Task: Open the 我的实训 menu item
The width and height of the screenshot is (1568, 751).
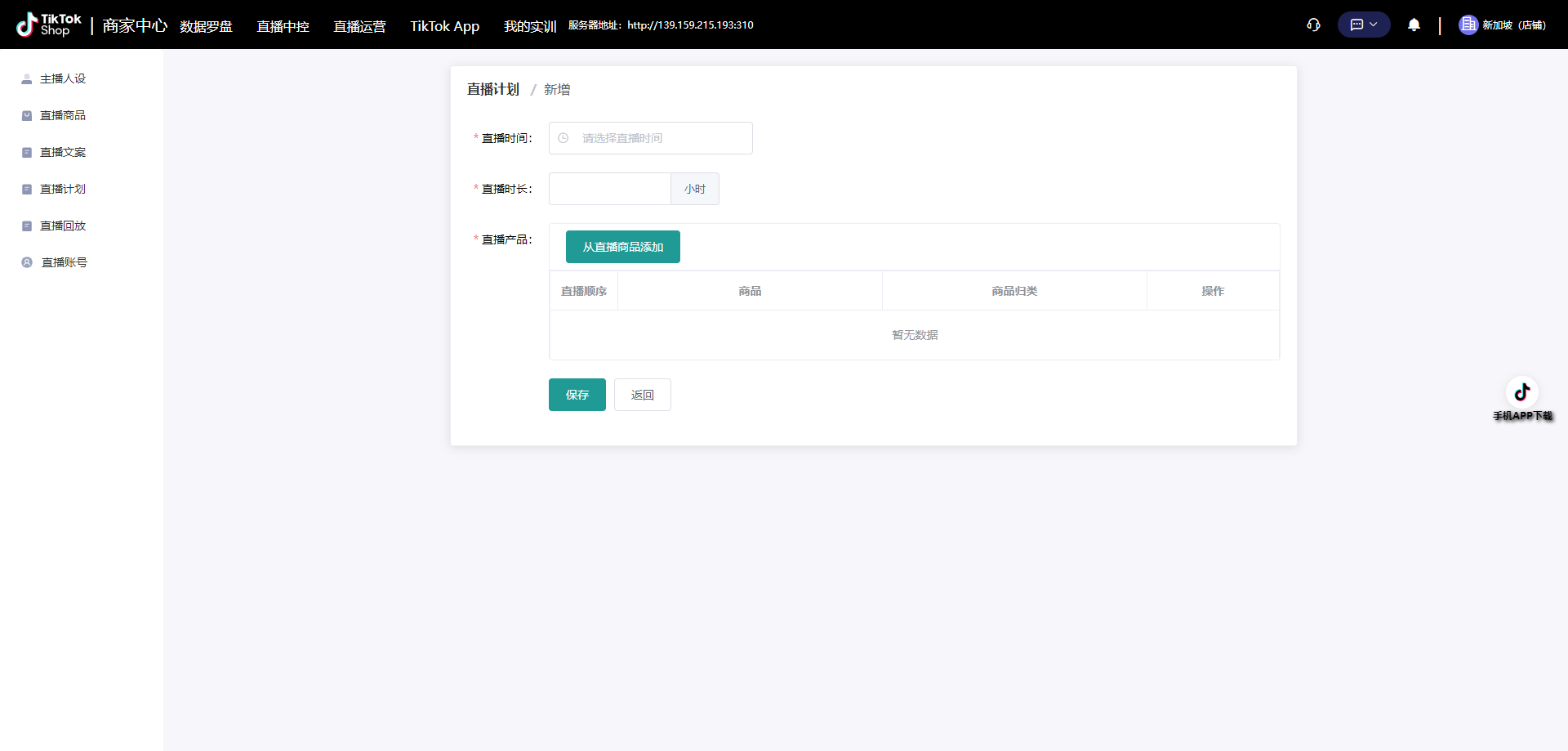Action: [529, 26]
